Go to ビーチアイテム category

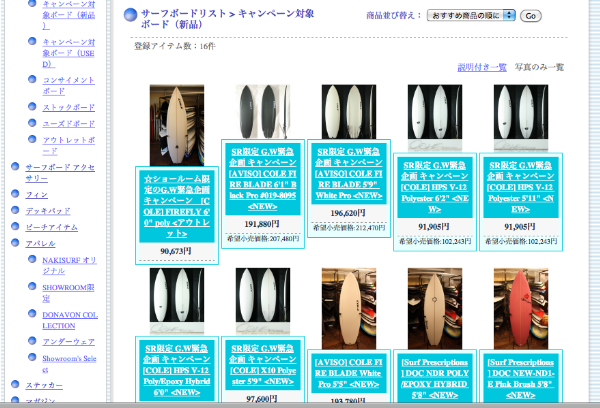(x=51, y=227)
